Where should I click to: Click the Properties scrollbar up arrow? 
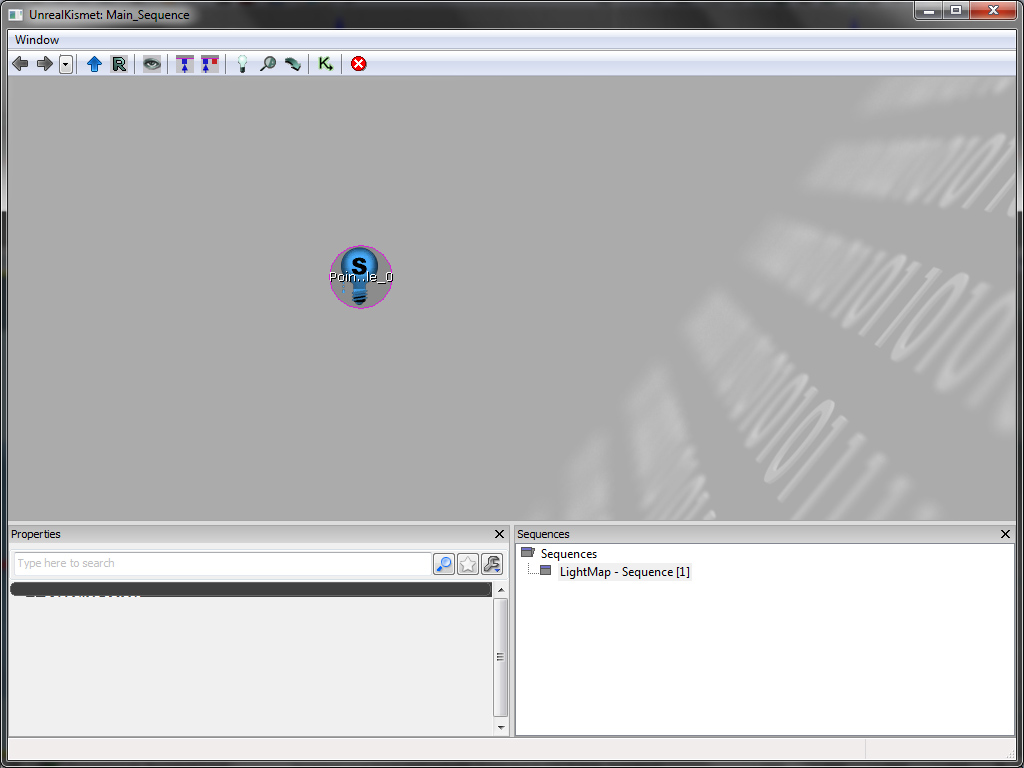[501, 590]
